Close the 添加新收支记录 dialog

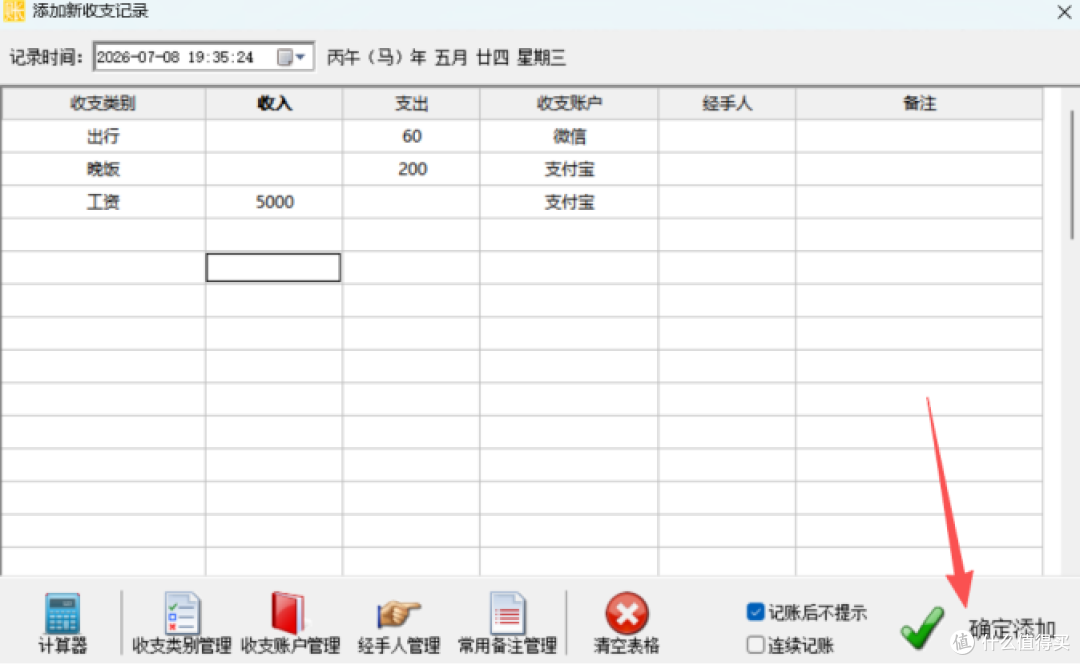tap(1063, 12)
